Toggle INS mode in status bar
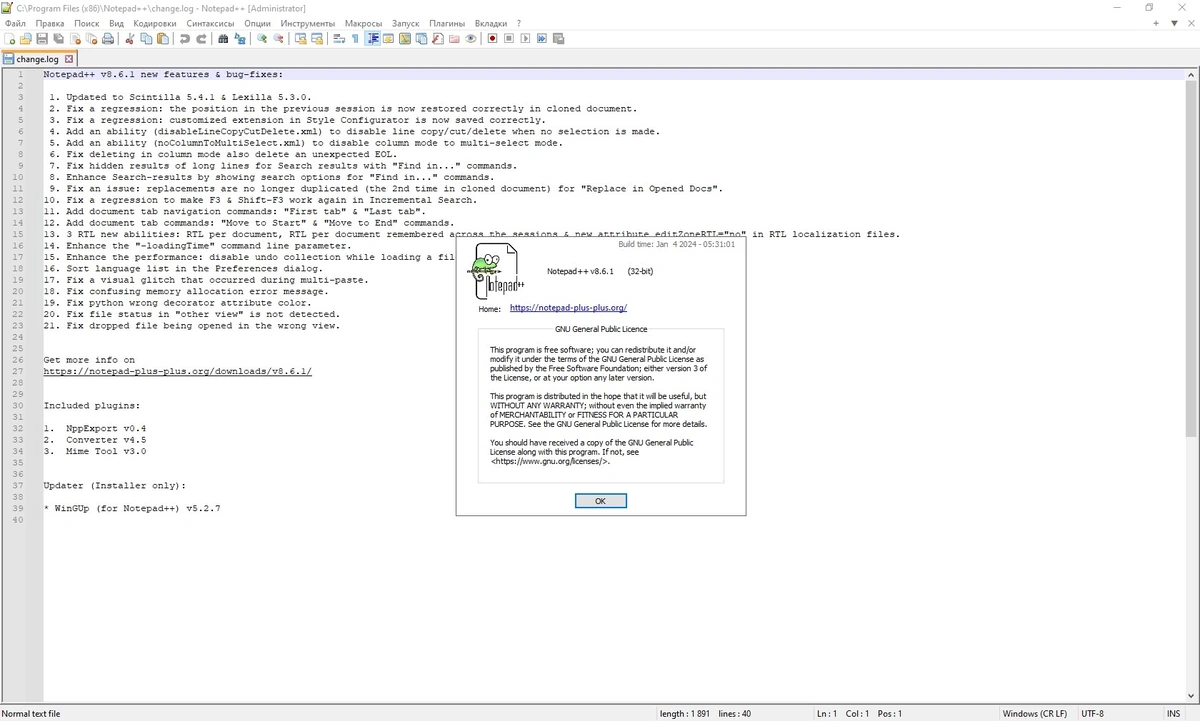Screen dimensions: 1200x721 click(1172, 713)
